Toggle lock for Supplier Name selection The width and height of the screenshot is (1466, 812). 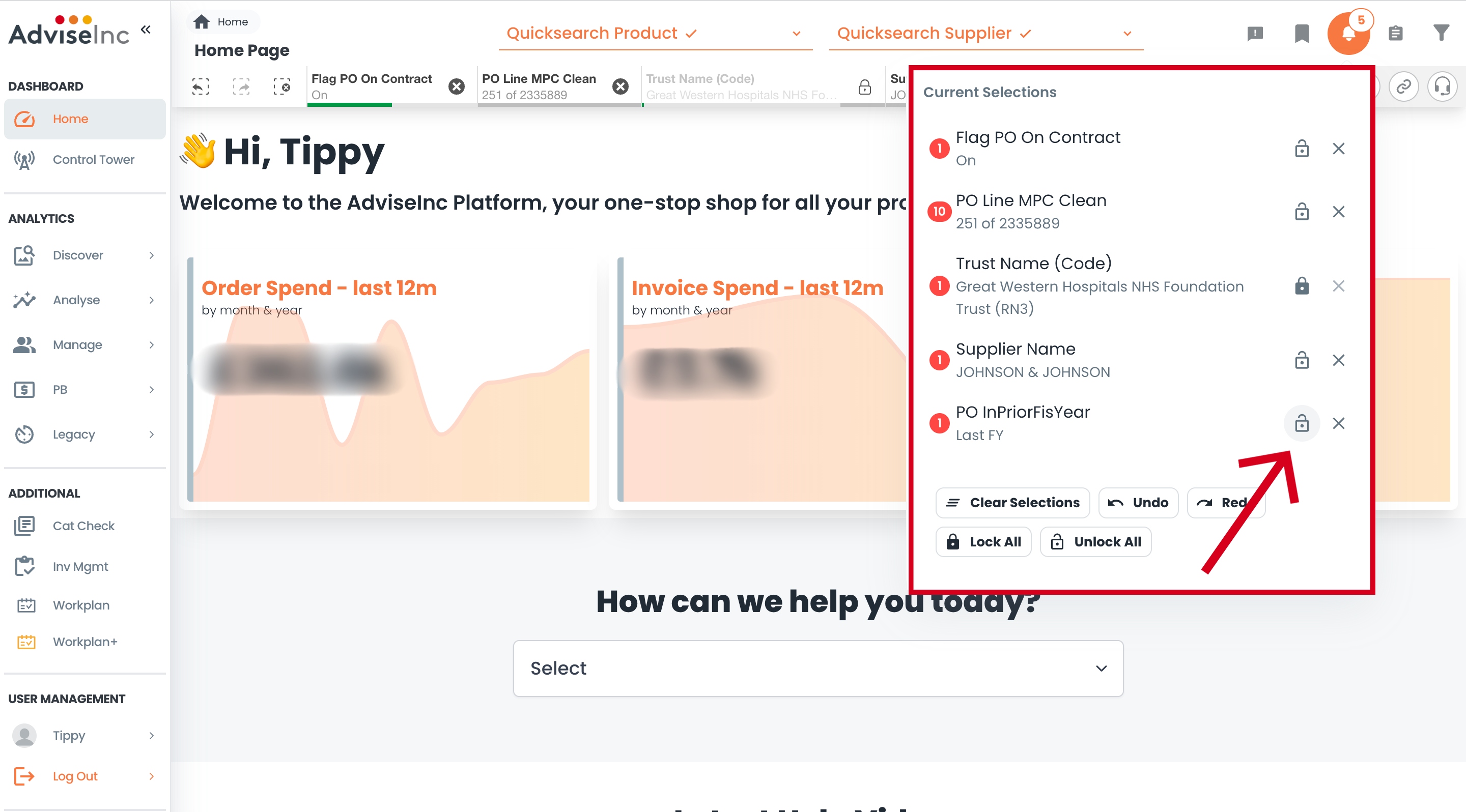(x=1301, y=360)
